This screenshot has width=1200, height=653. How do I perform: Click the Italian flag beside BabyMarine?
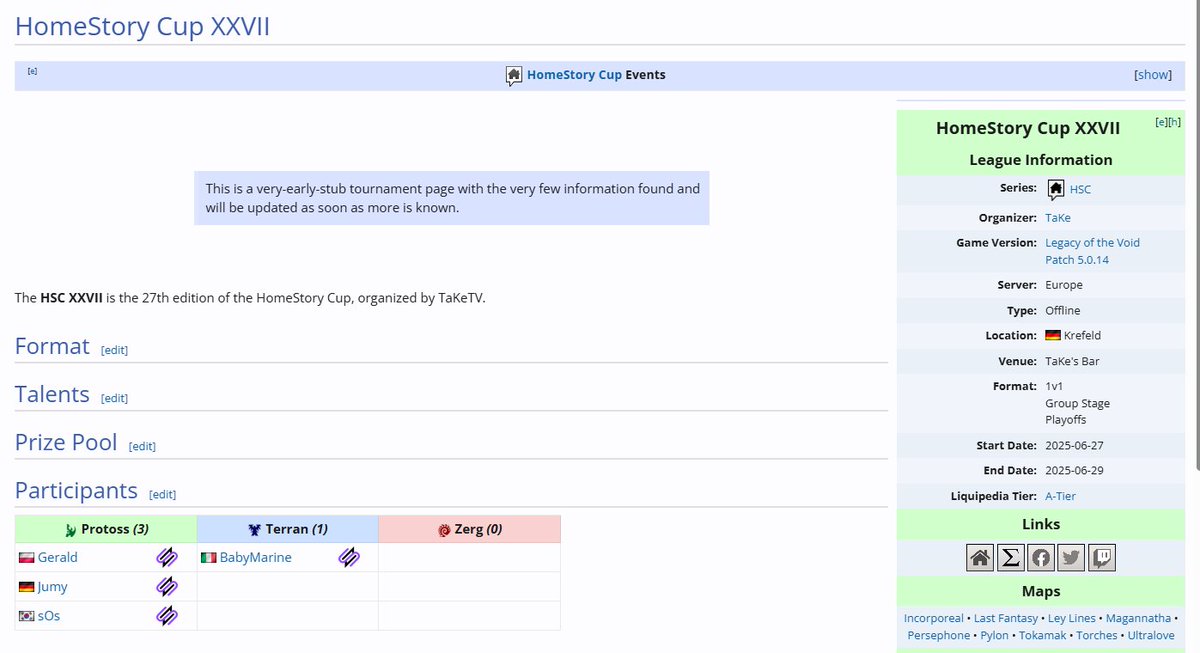(209, 558)
